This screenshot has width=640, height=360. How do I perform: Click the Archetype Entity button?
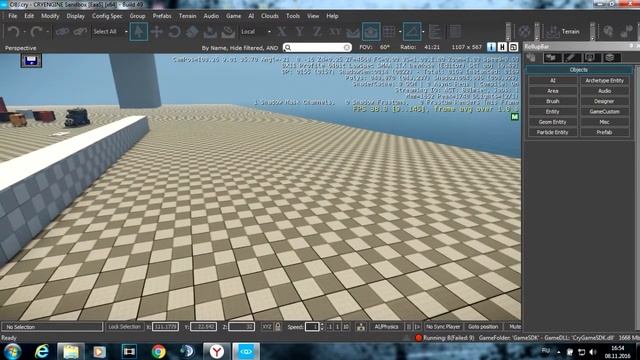(x=604, y=81)
